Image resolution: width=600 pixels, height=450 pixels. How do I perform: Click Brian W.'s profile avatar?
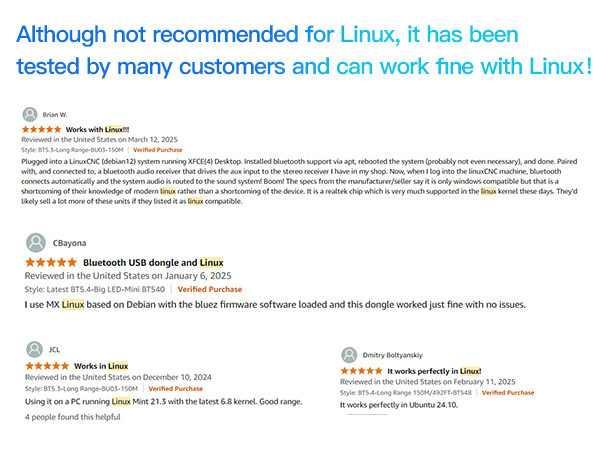coord(30,114)
